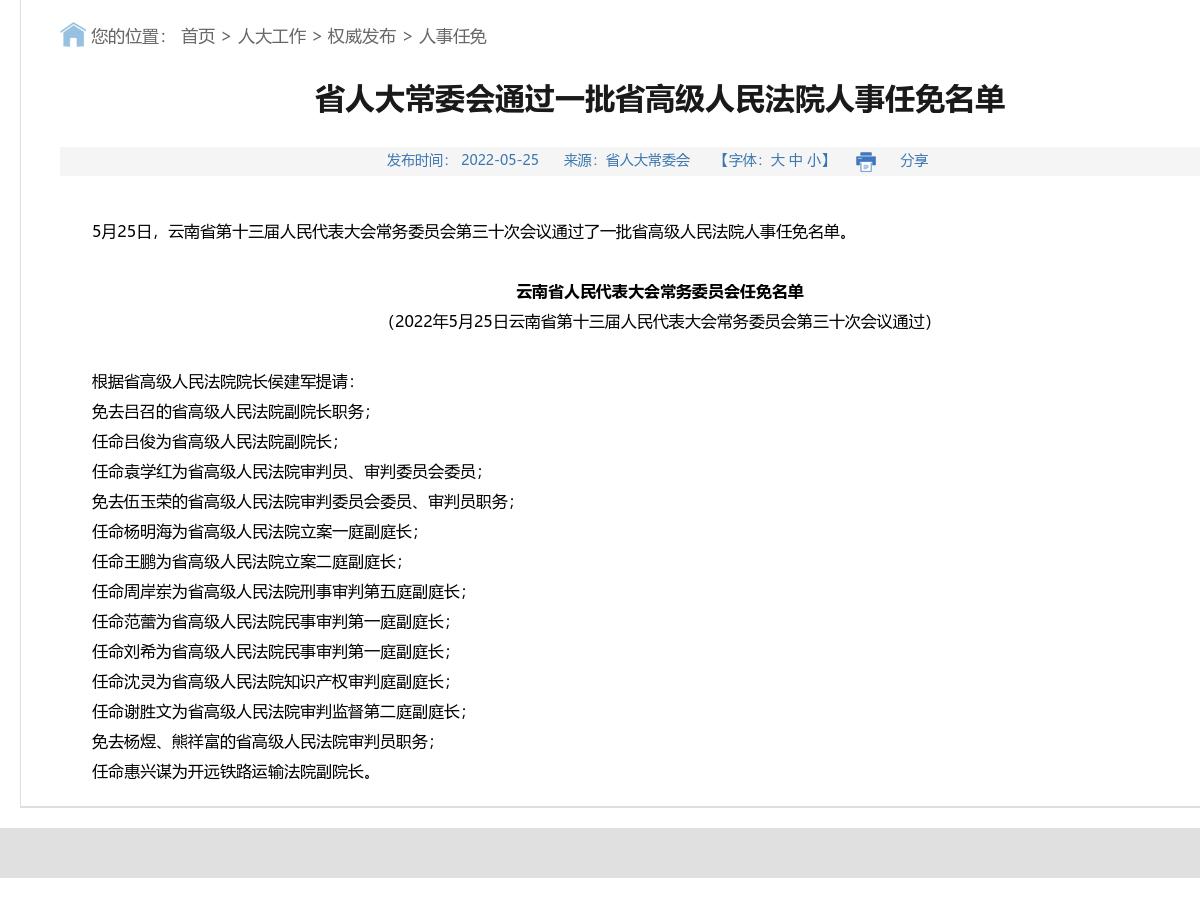Set font size to 中
The height and width of the screenshot is (900, 1200).
(795, 160)
